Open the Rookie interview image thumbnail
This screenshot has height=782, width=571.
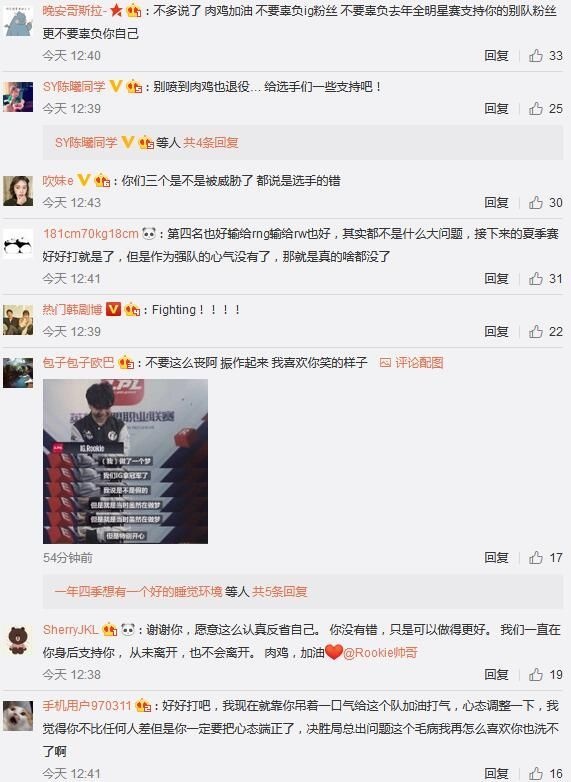pos(125,461)
